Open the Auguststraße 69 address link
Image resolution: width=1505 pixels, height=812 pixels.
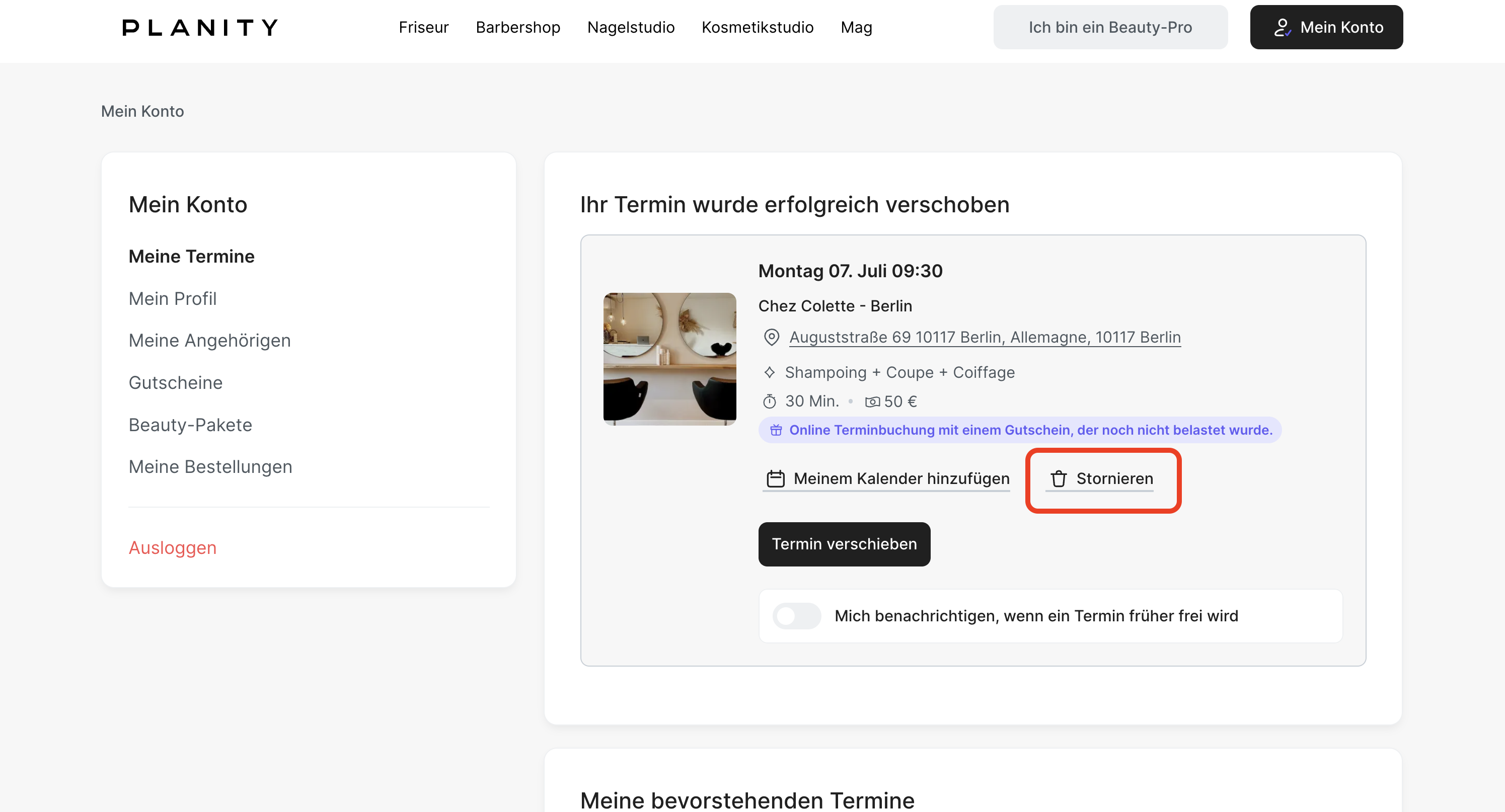(x=985, y=338)
